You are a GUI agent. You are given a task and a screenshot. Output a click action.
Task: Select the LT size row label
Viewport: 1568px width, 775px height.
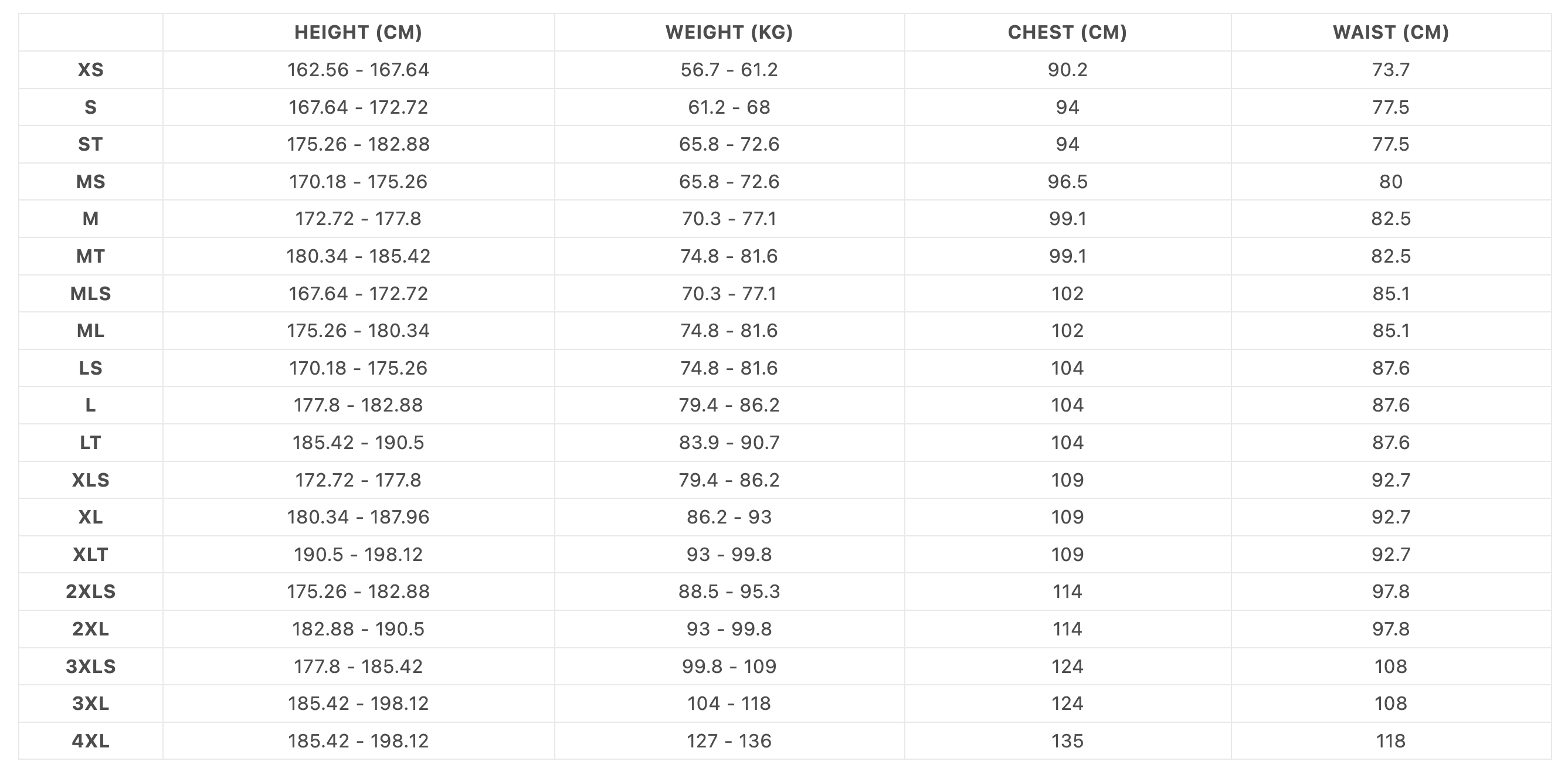coord(91,443)
